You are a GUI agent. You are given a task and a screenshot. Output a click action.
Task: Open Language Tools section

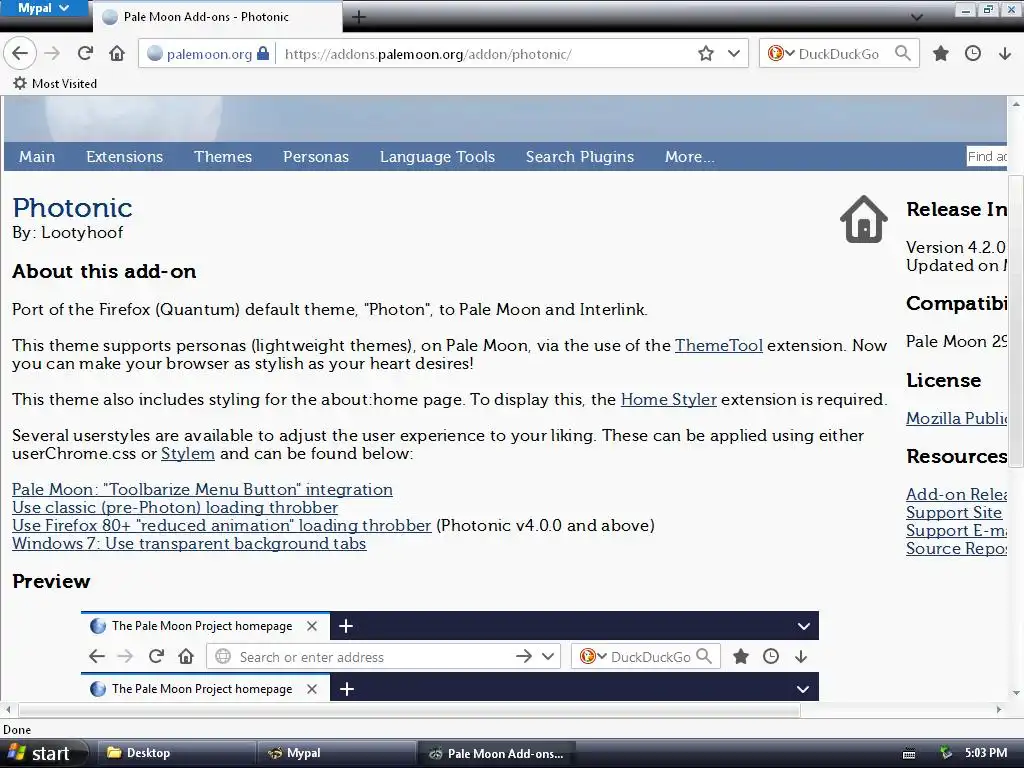438,157
